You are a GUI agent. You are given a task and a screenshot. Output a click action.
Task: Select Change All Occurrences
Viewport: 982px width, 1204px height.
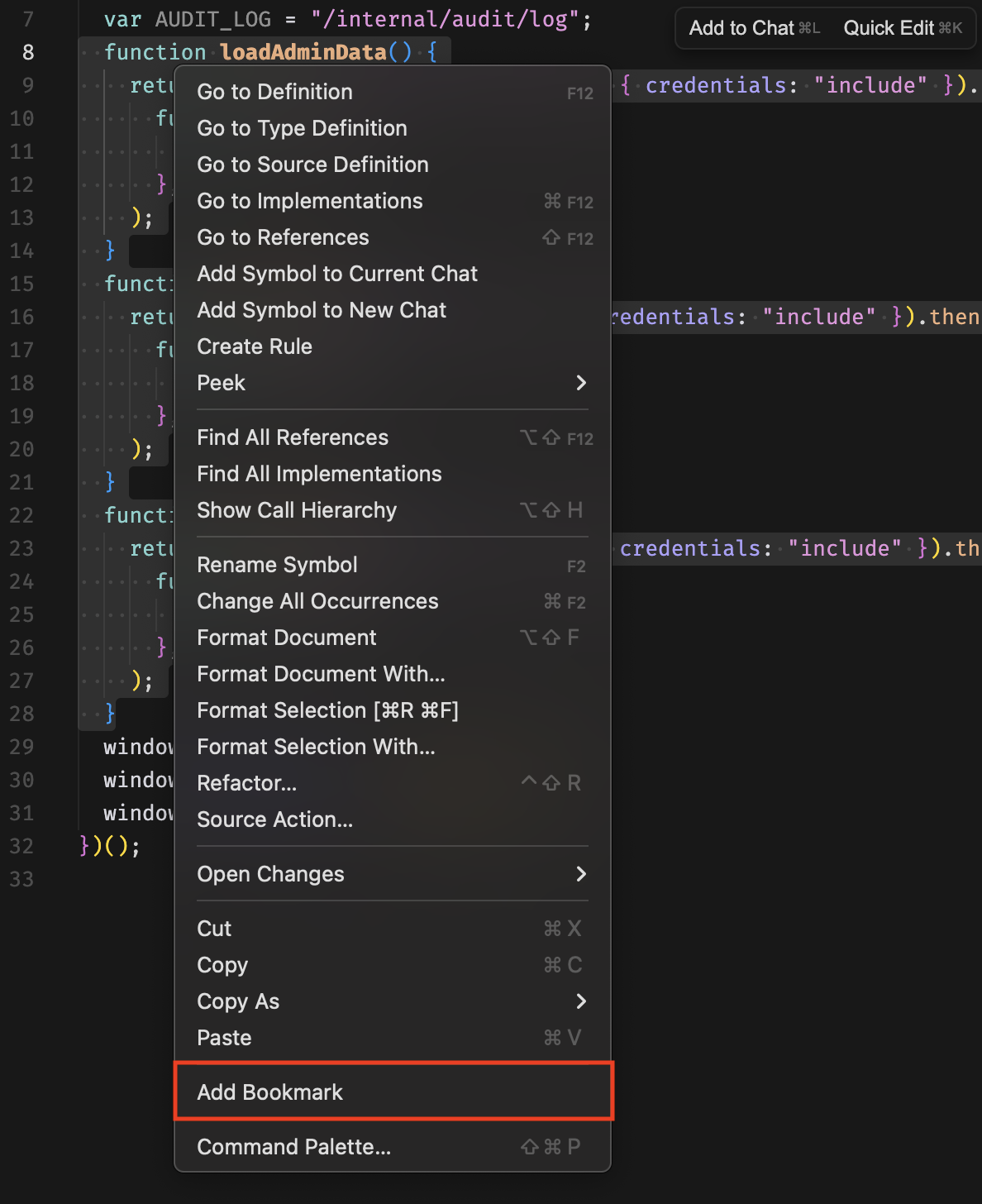click(393, 601)
